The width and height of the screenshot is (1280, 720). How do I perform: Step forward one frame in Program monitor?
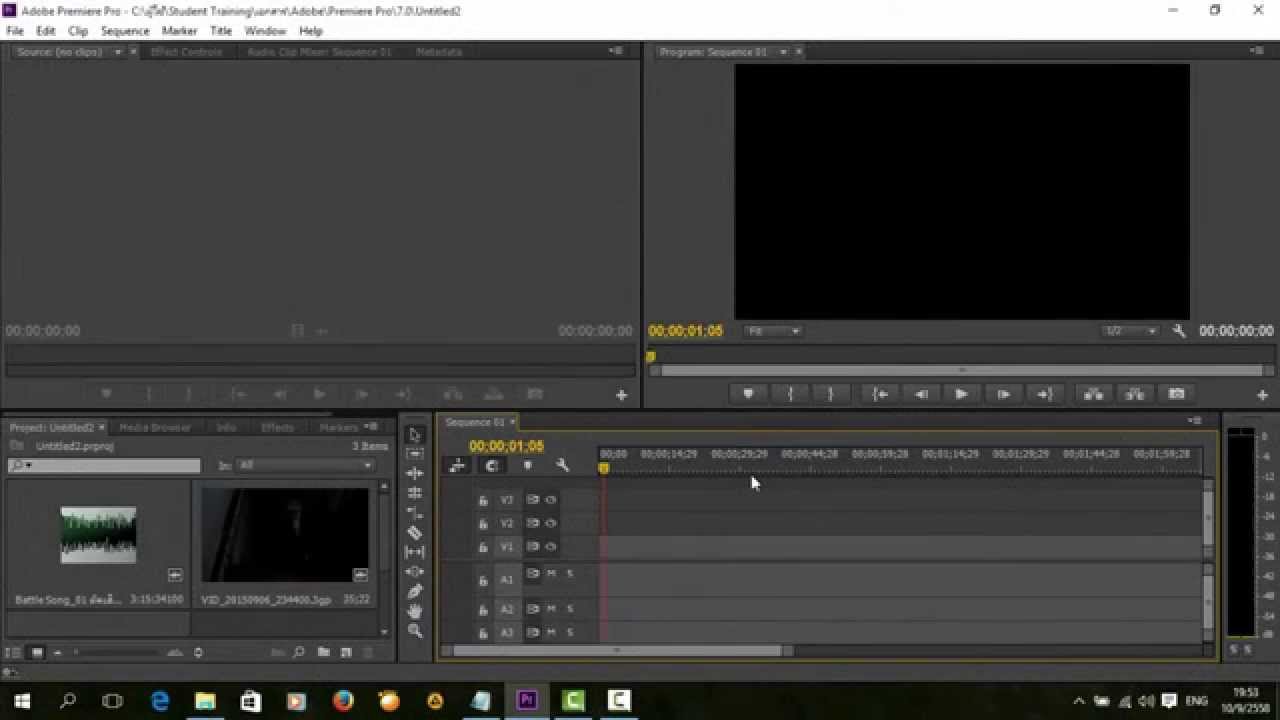(1003, 394)
